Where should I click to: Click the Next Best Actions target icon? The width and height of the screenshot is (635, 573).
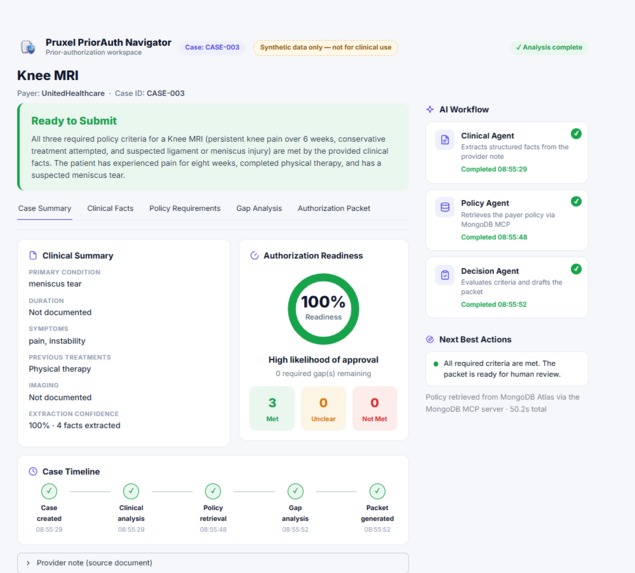(x=430, y=339)
